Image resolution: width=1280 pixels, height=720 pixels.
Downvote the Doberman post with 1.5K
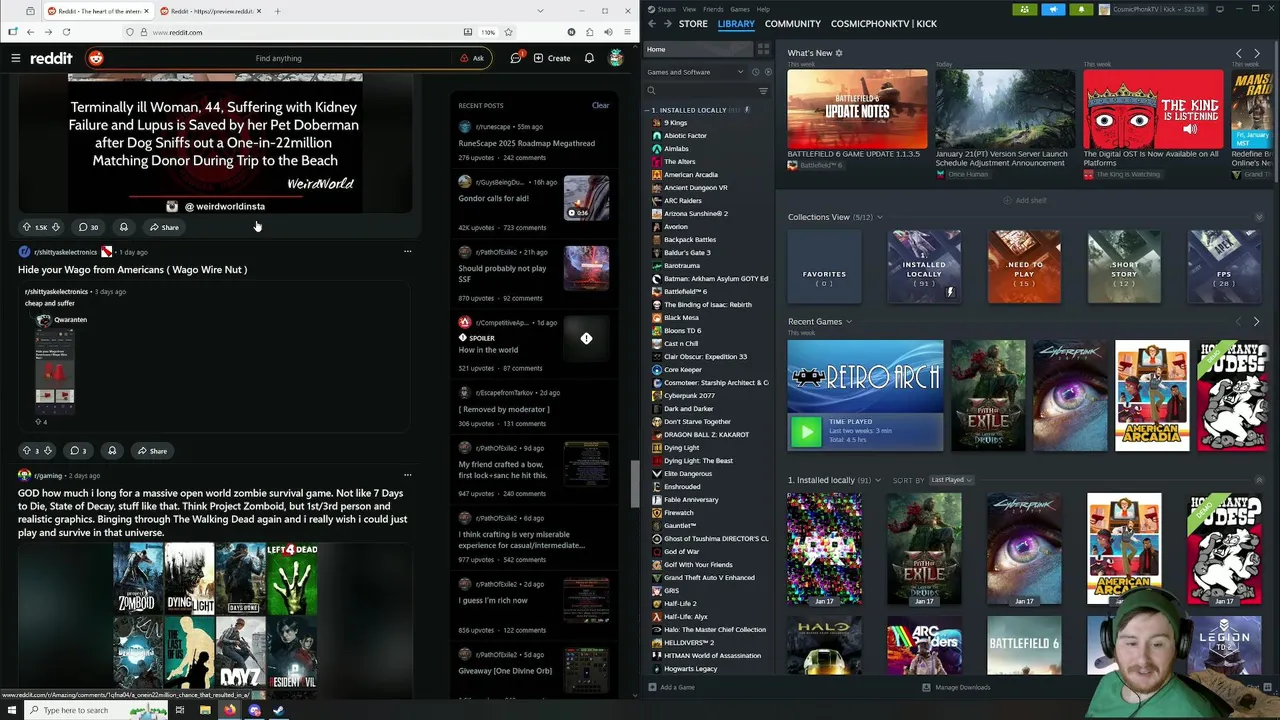56,227
